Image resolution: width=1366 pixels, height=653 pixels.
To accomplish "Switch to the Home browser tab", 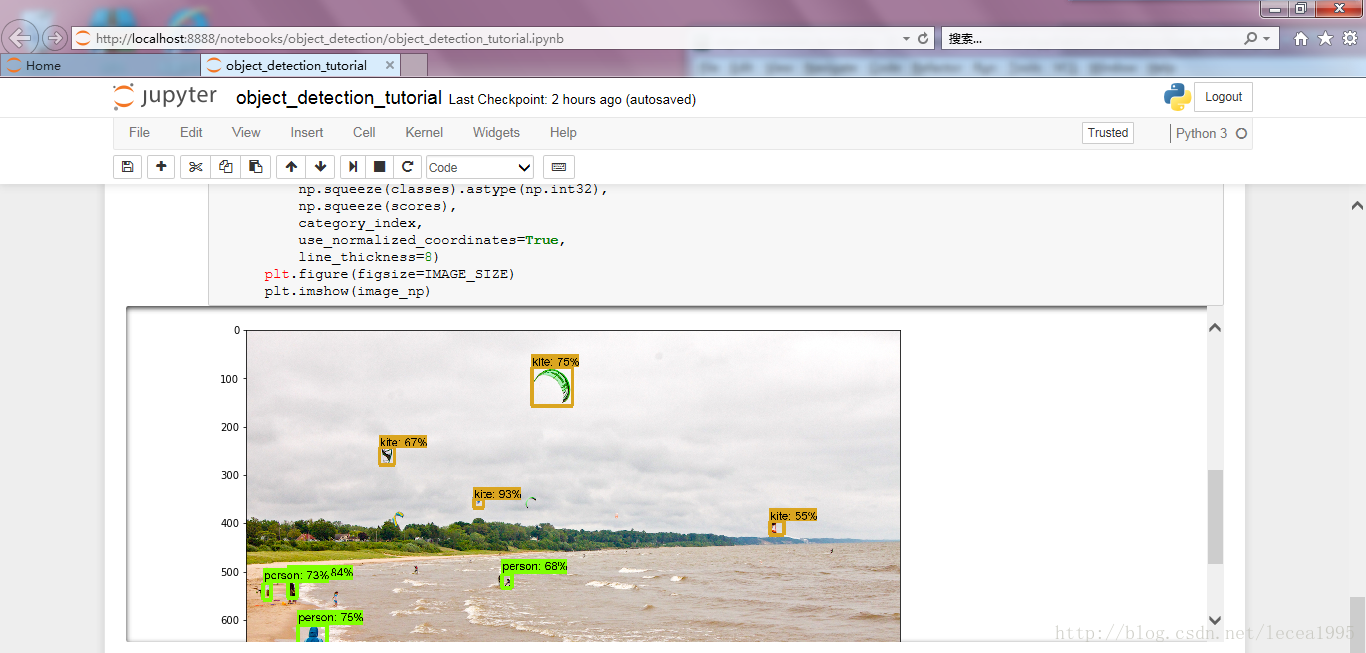I will click(x=100, y=65).
